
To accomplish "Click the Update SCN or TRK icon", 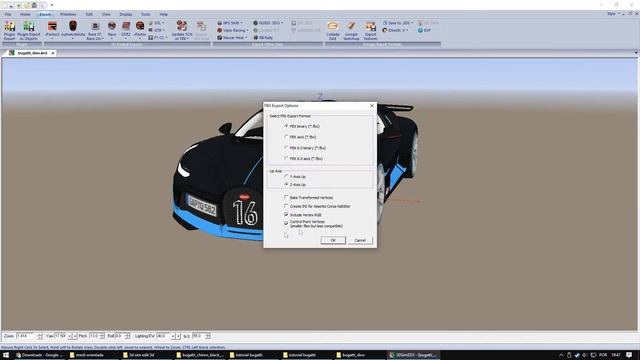I will coord(182,30).
